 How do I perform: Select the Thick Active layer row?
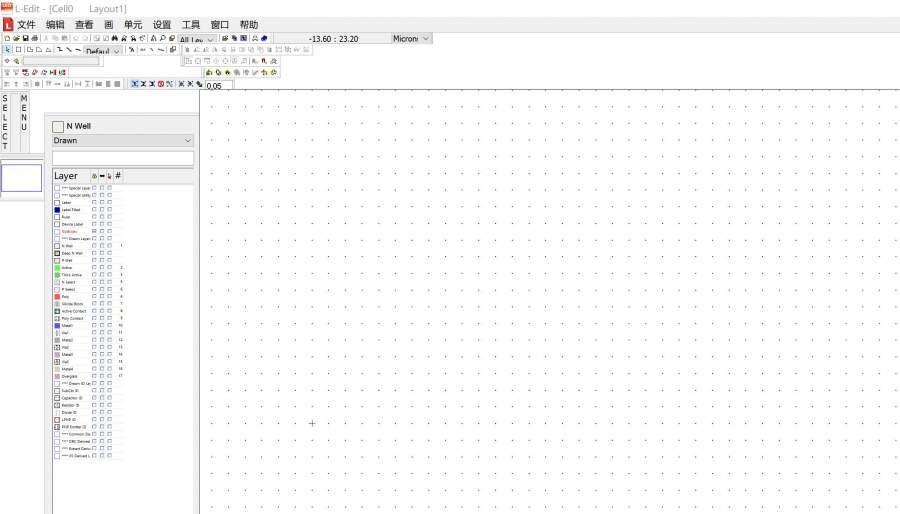pos(88,275)
